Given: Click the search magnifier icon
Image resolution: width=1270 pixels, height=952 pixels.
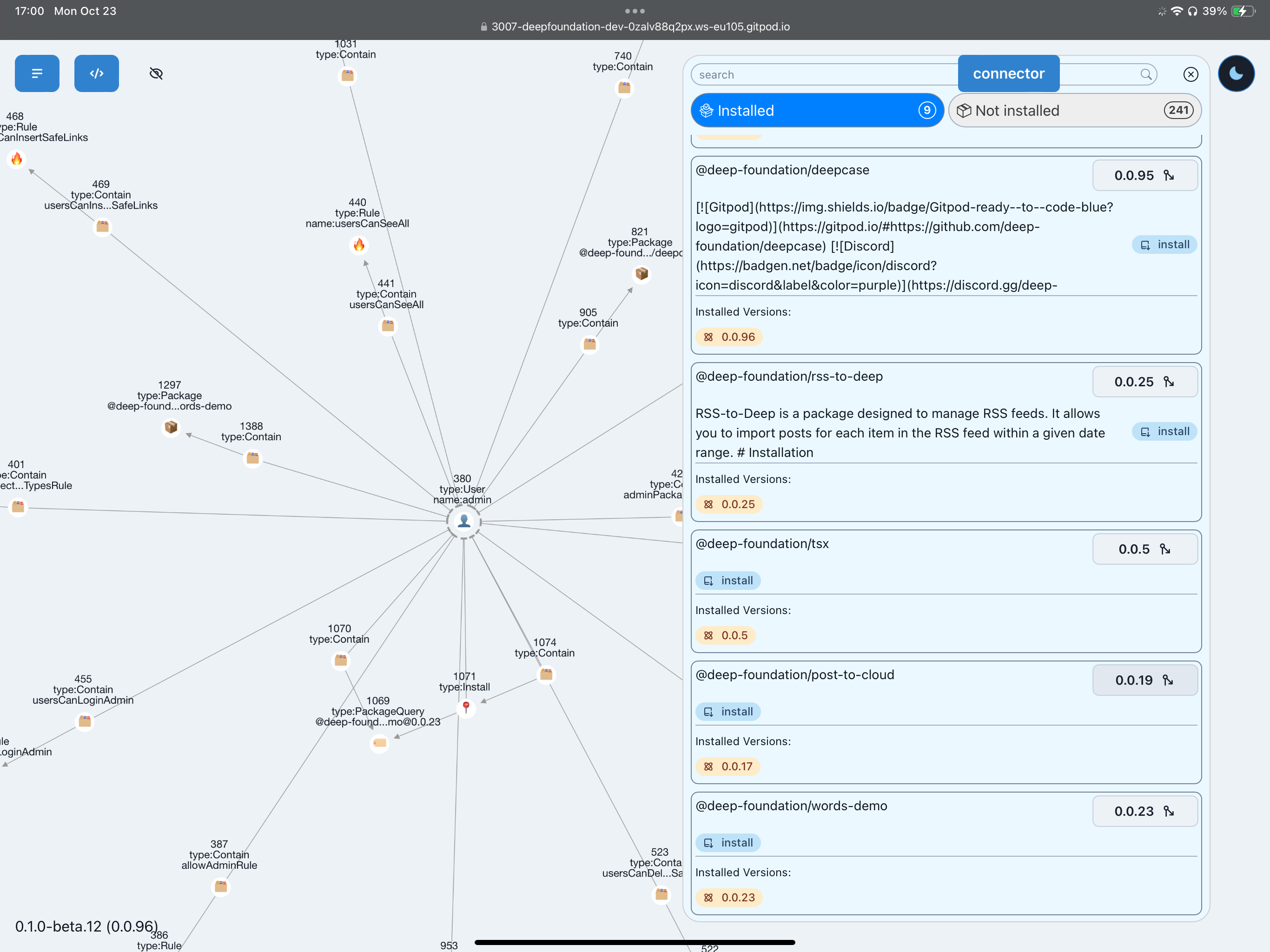Looking at the screenshot, I should (x=1145, y=75).
